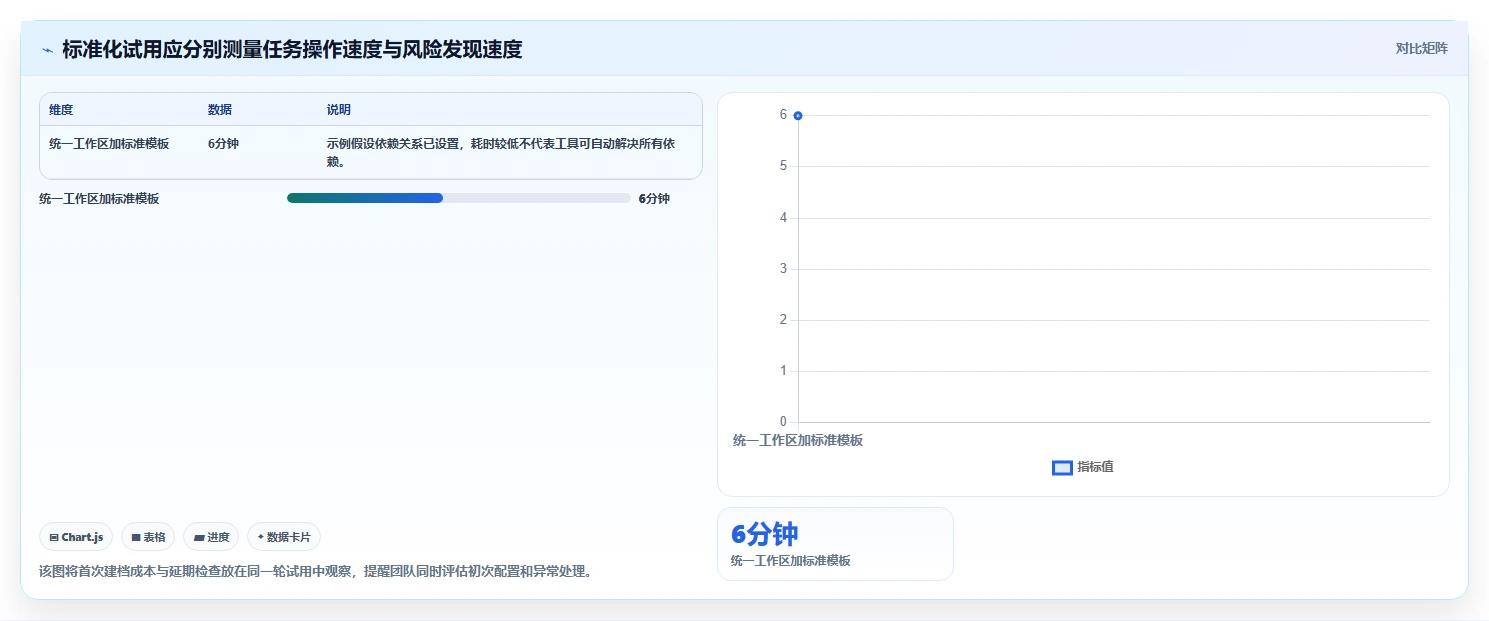This screenshot has width=1489, height=621.
Task: Select table cell 统一工作区加标准模板
Action: tap(109, 144)
